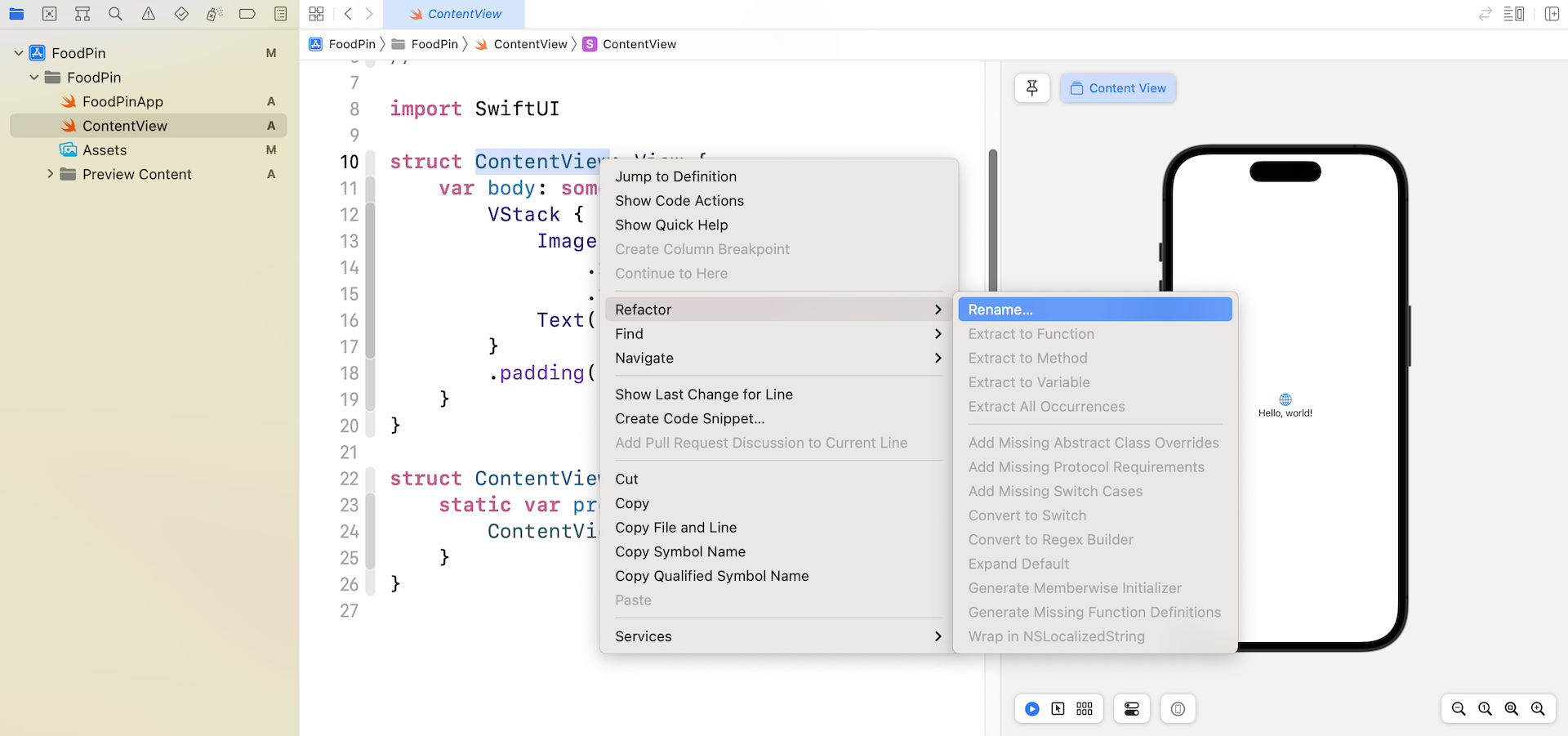Open the Find navigator
This screenshot has height=736, width=1568.
coord(115,14)
